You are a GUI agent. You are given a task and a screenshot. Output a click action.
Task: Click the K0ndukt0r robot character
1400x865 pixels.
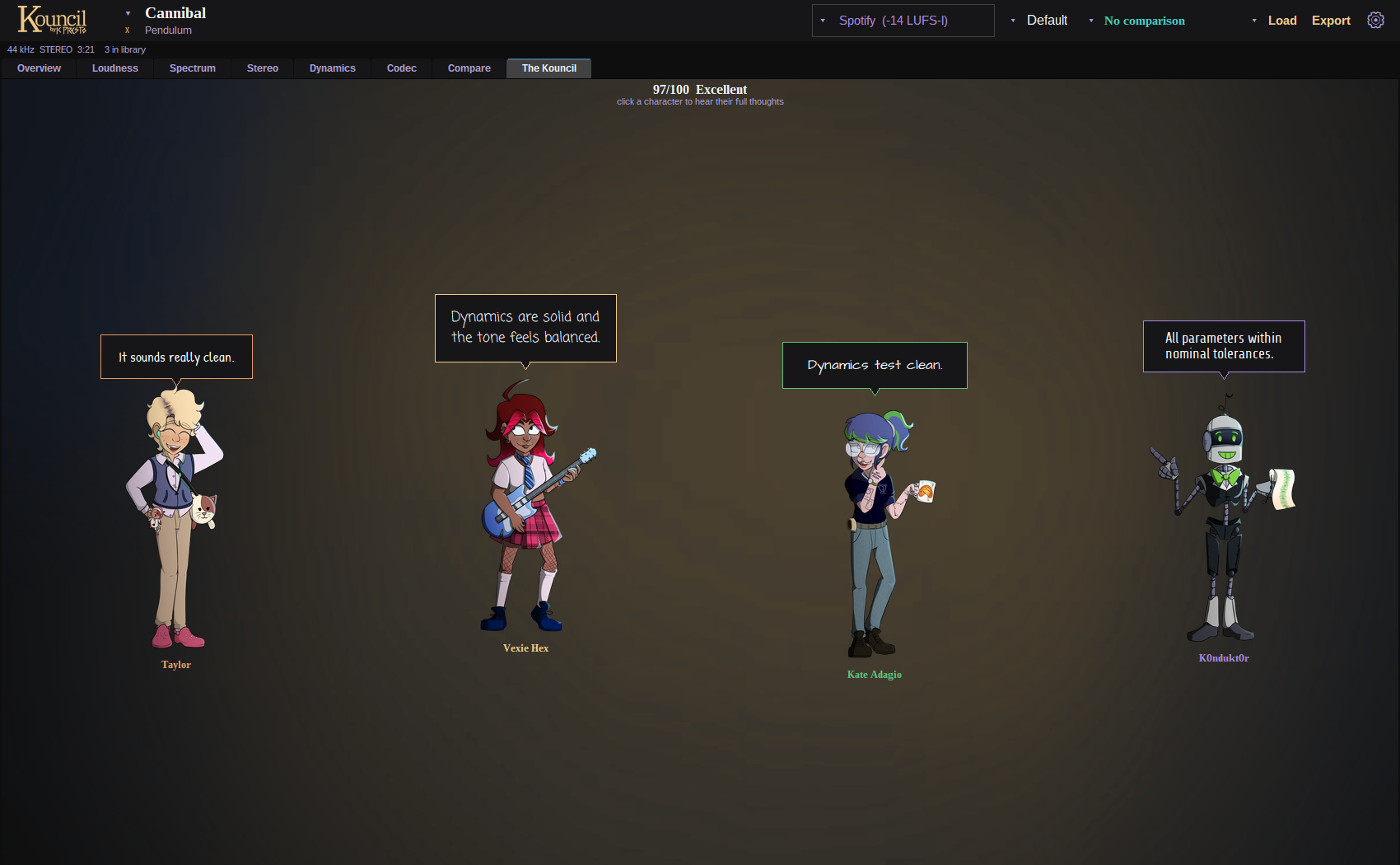[x=1223, y=519]
